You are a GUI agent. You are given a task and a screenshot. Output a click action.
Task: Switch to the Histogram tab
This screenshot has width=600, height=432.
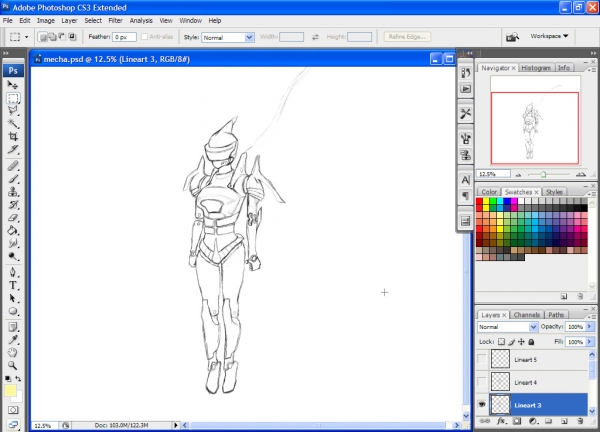click(536, 68)
